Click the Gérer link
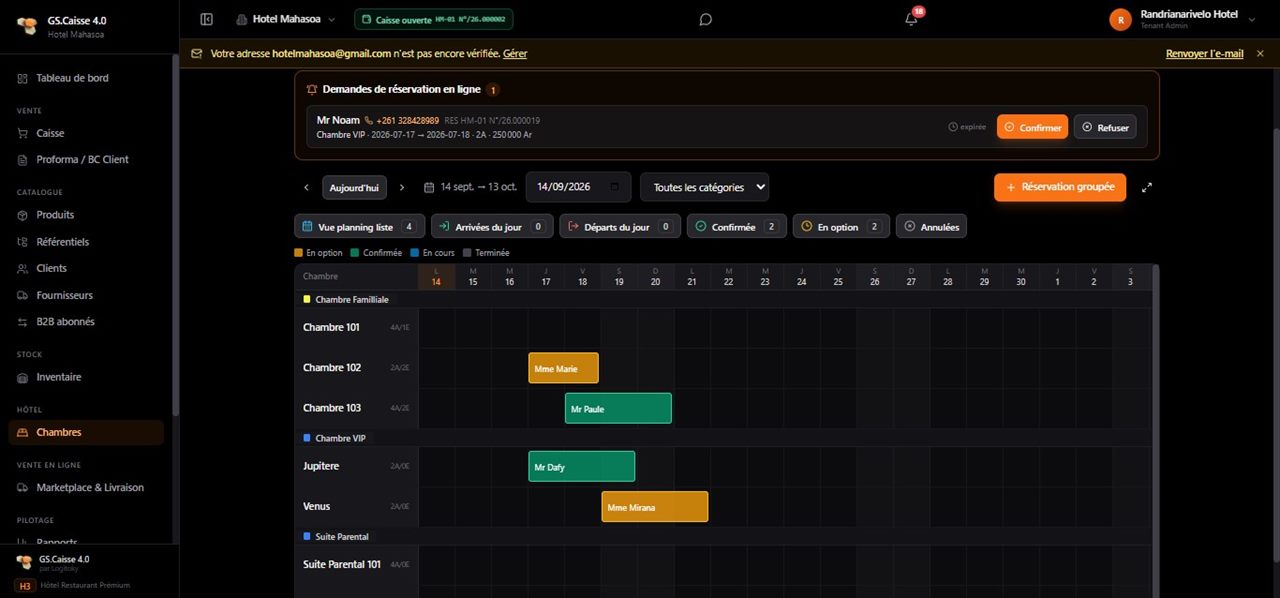Image resolution: width=1280 pixels, height=598 pixels. tap(515, 53)
